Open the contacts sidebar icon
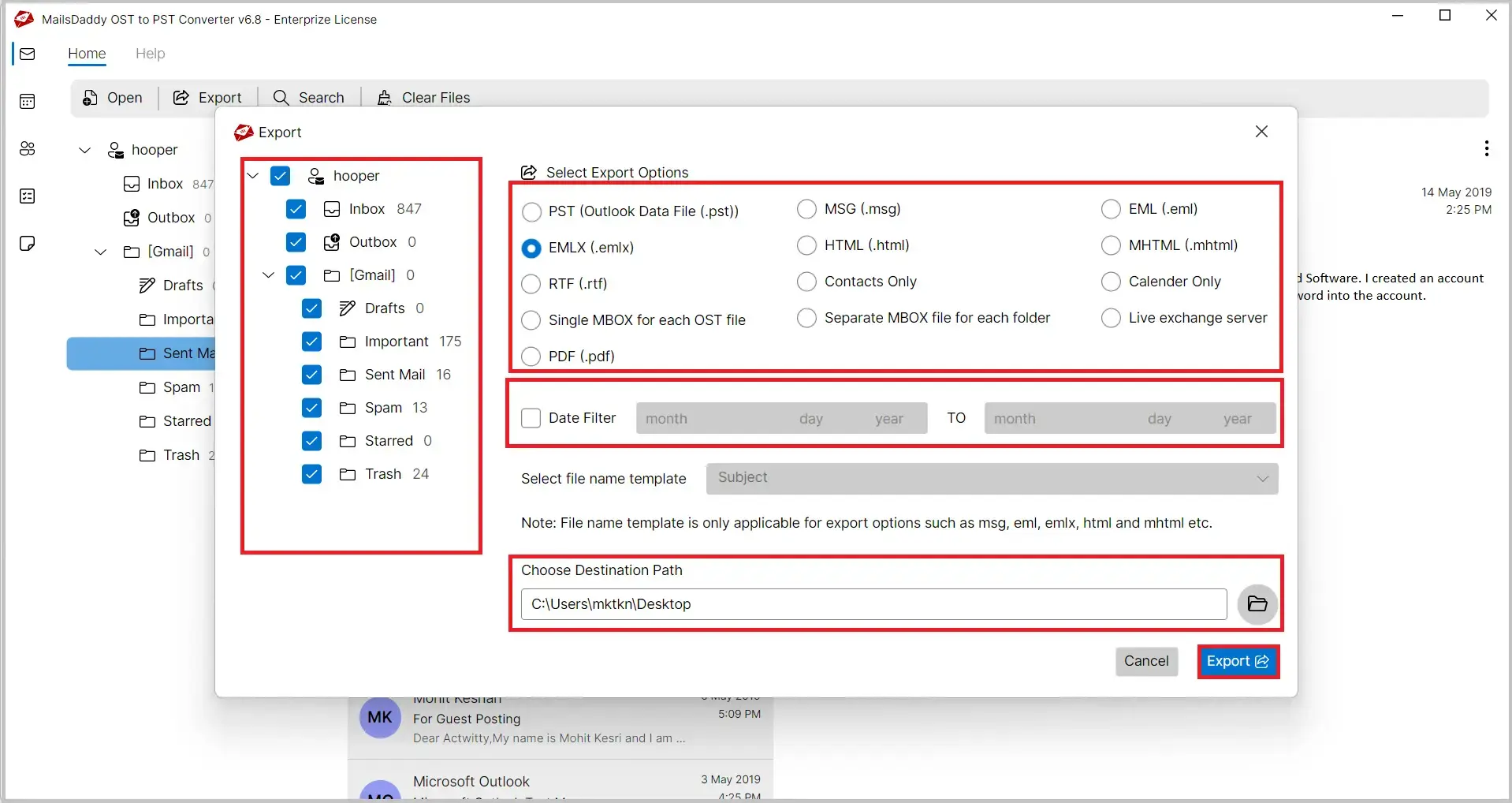The image size is (1512, 803). (x=28, y=148)
